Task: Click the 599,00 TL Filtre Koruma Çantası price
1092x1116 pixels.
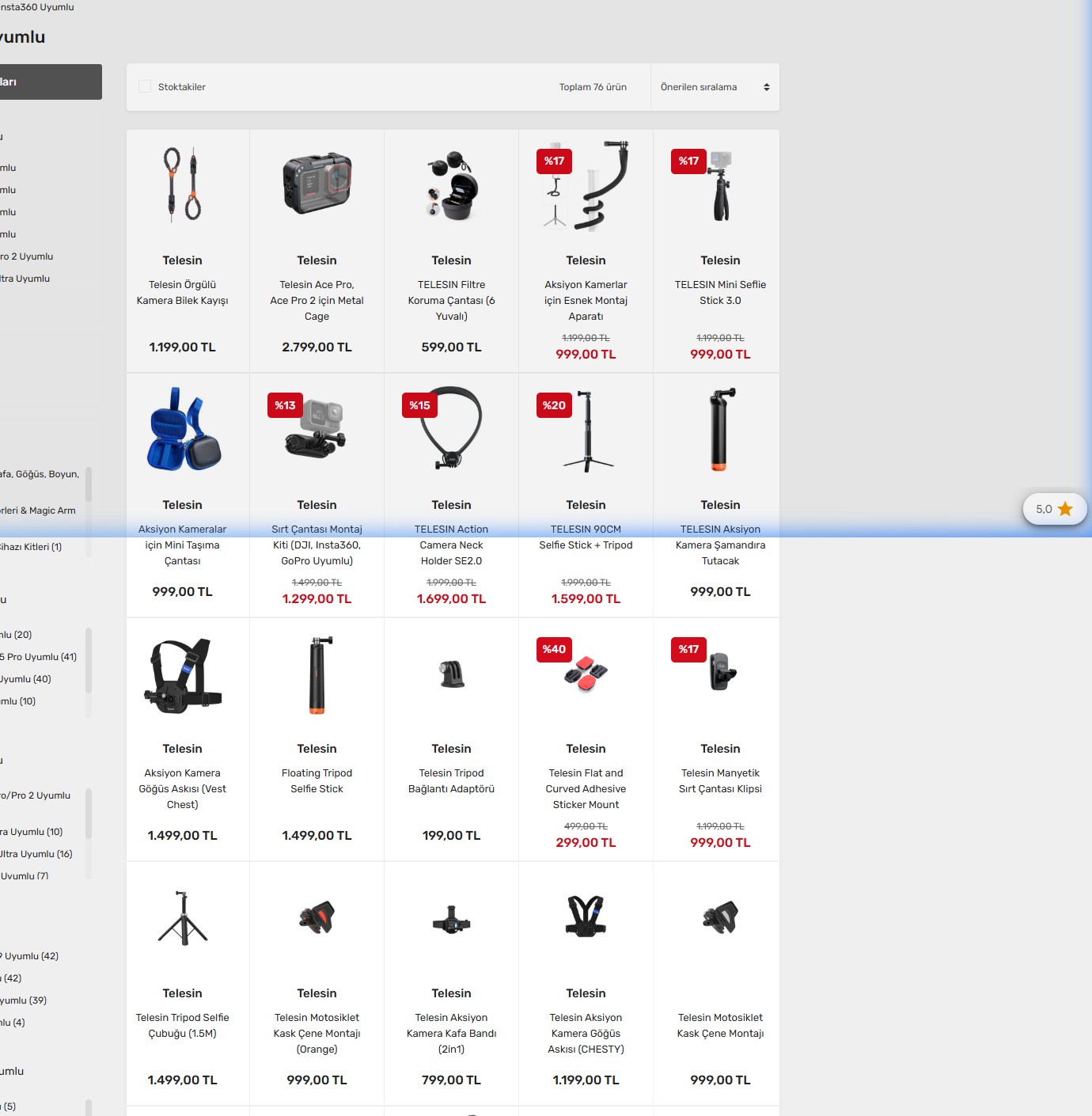Action: pyautogui.click(x=452, y=347)
